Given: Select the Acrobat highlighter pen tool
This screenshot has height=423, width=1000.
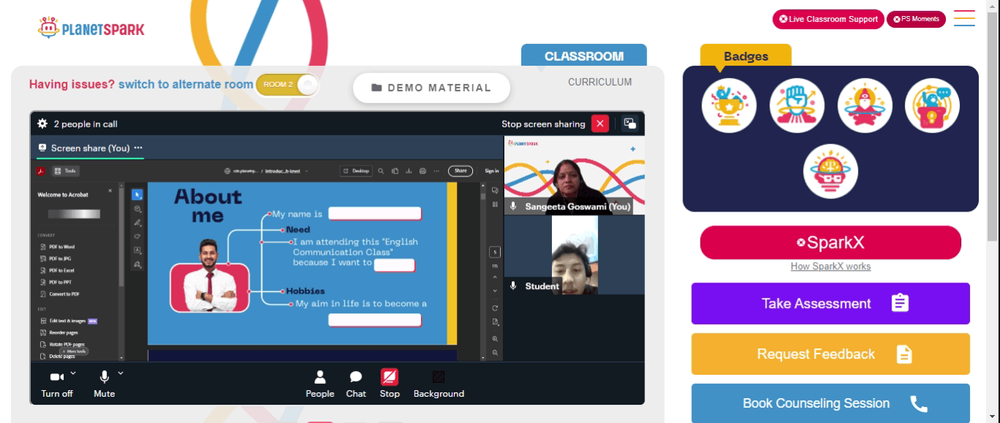Looking at the screenshot, I should click(x=137, y=223).
